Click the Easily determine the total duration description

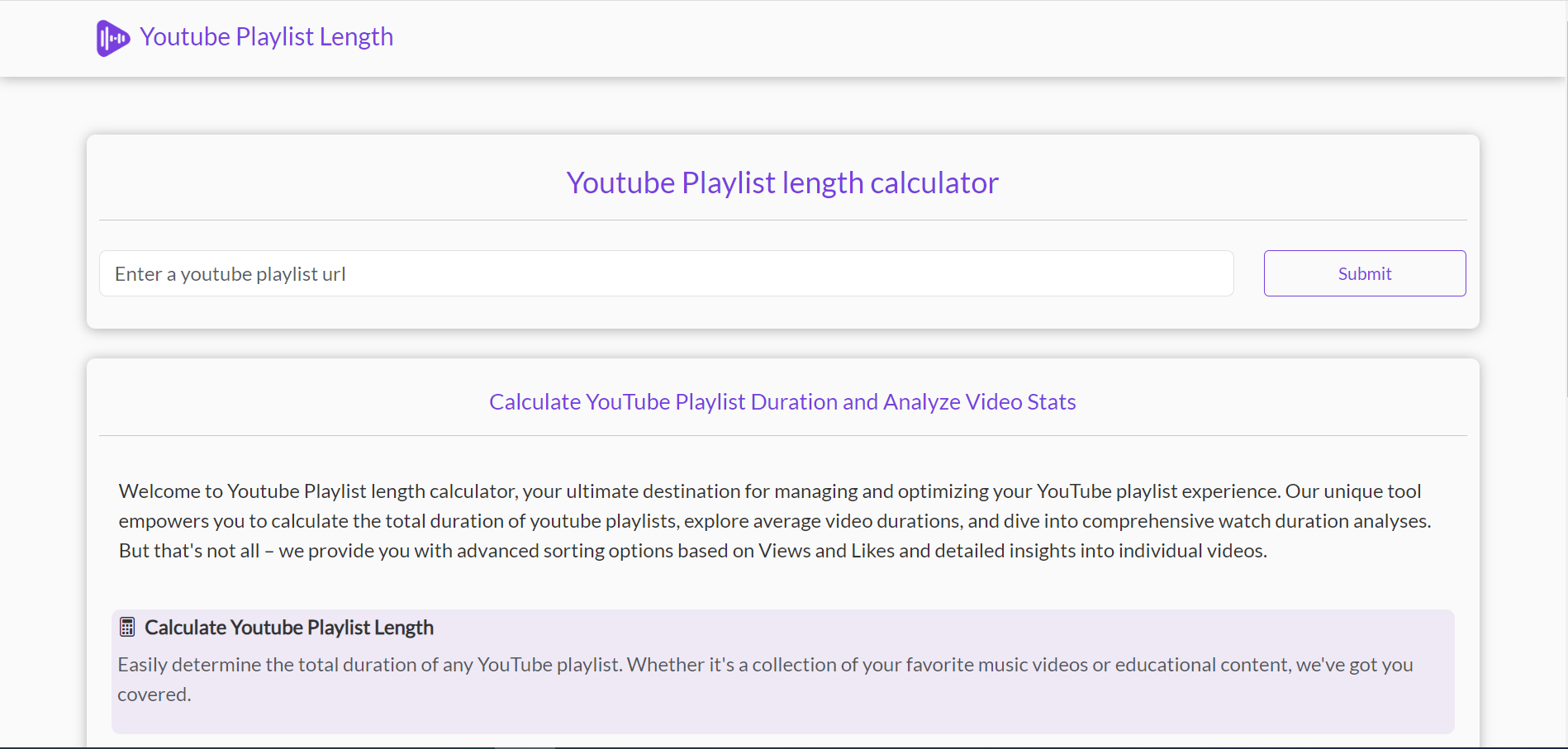765,679
